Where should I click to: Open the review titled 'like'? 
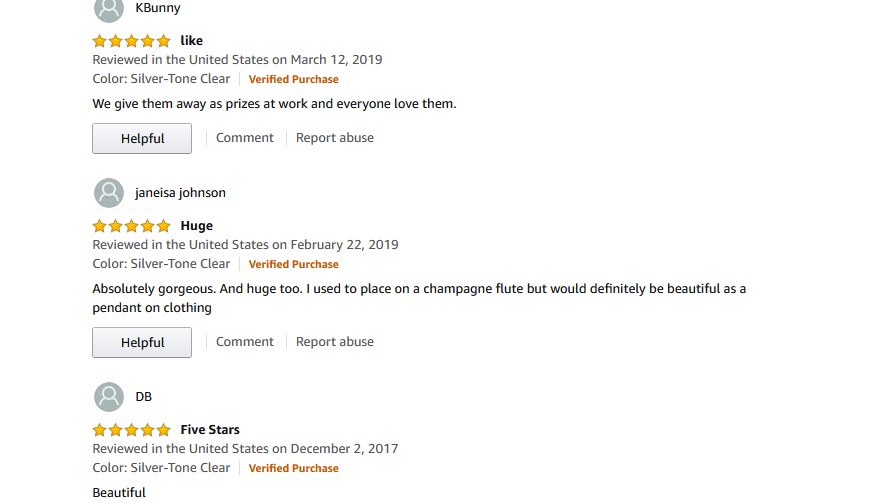click(x=192, y=41)
